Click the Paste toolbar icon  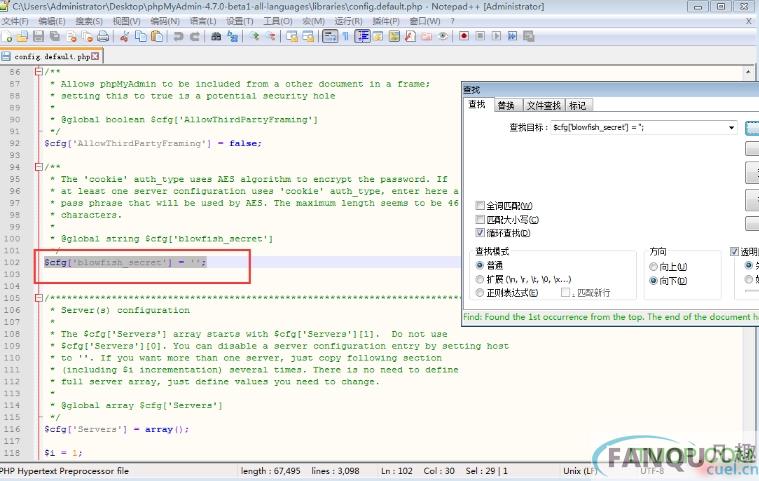tap(157, 36)
